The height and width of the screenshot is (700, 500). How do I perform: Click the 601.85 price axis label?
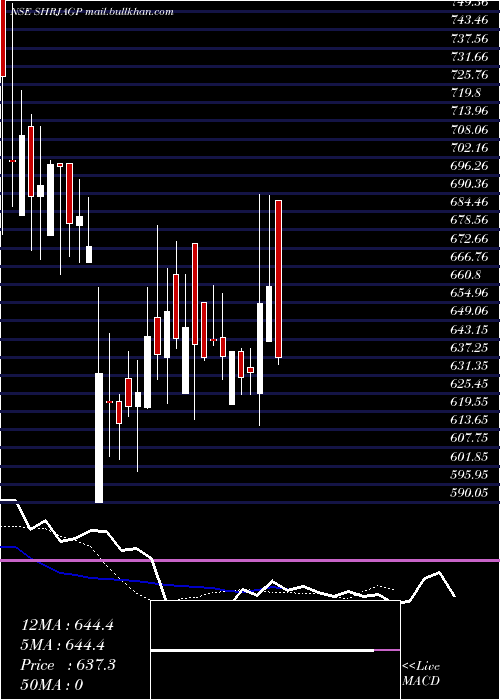(x=467, y=457)
